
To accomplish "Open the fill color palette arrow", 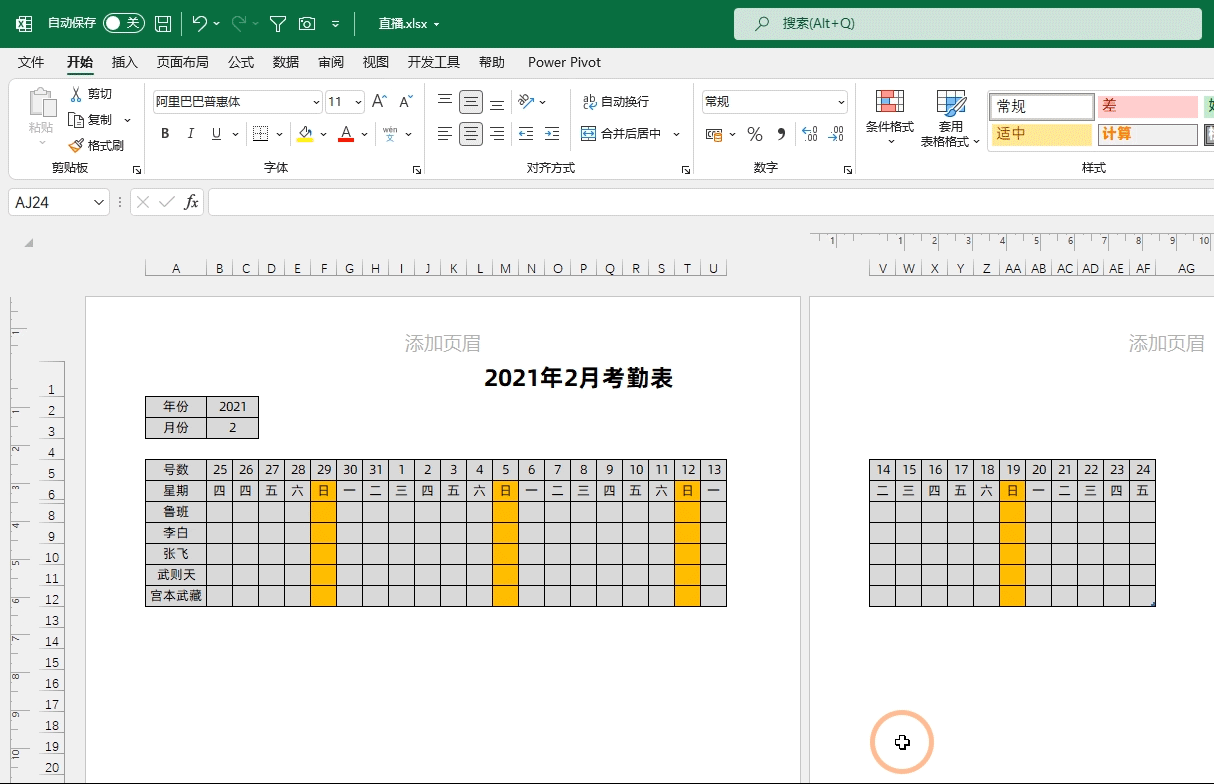I will tap(323, 134).
